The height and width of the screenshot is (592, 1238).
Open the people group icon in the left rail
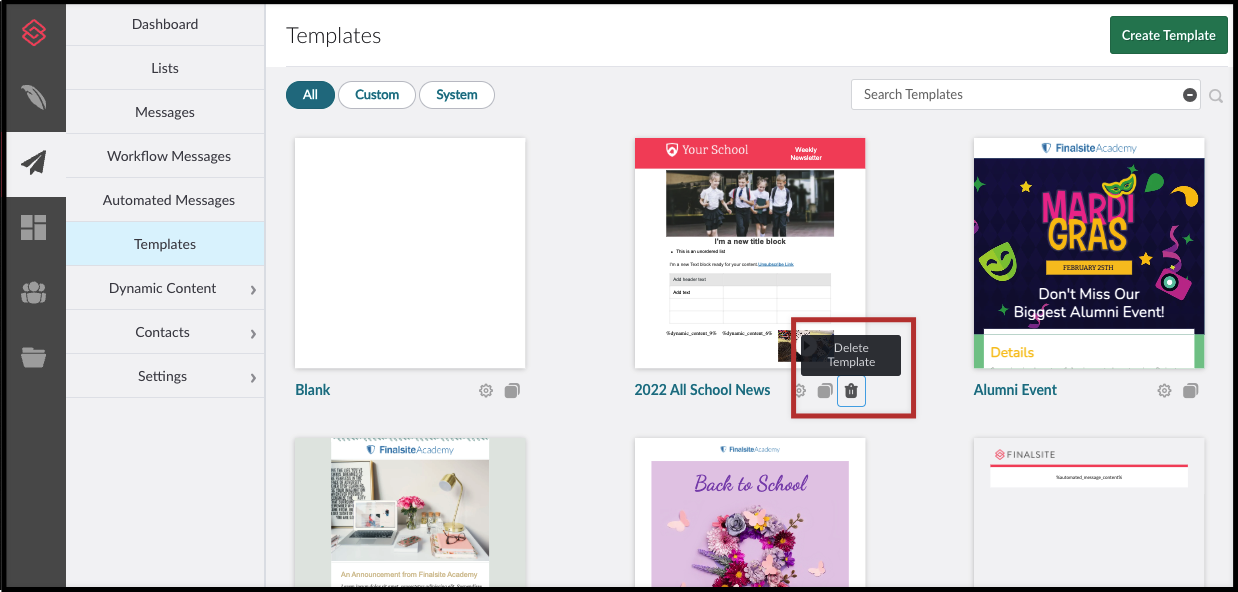click(34, 292)
